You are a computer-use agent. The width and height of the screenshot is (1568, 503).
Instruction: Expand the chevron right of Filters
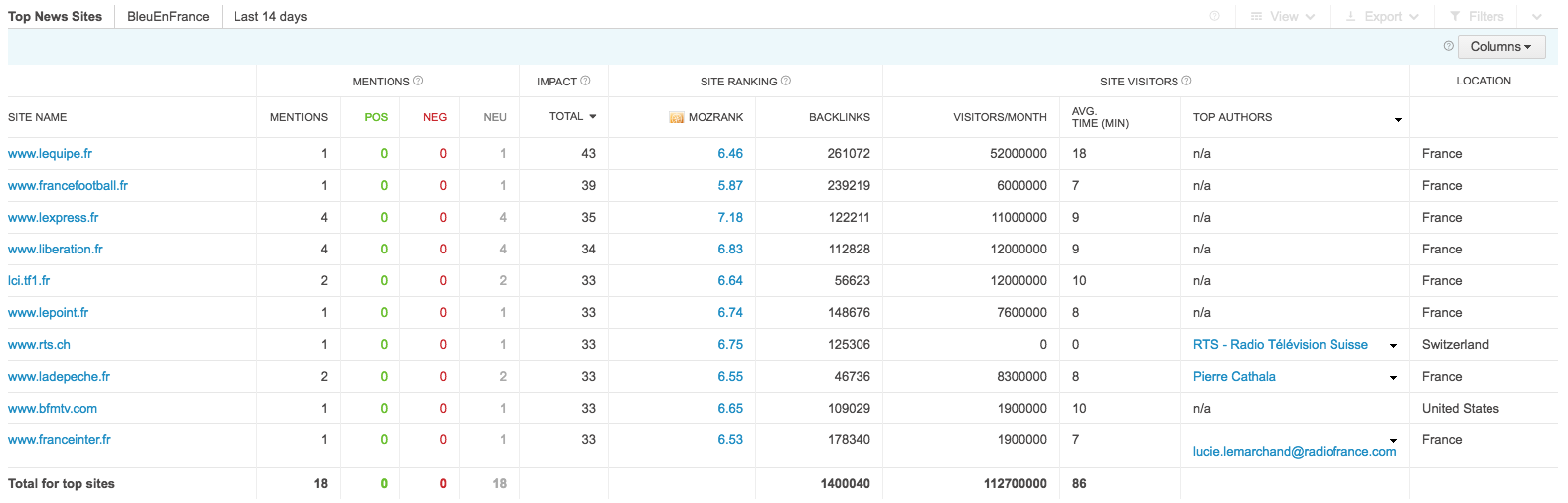1536,16
